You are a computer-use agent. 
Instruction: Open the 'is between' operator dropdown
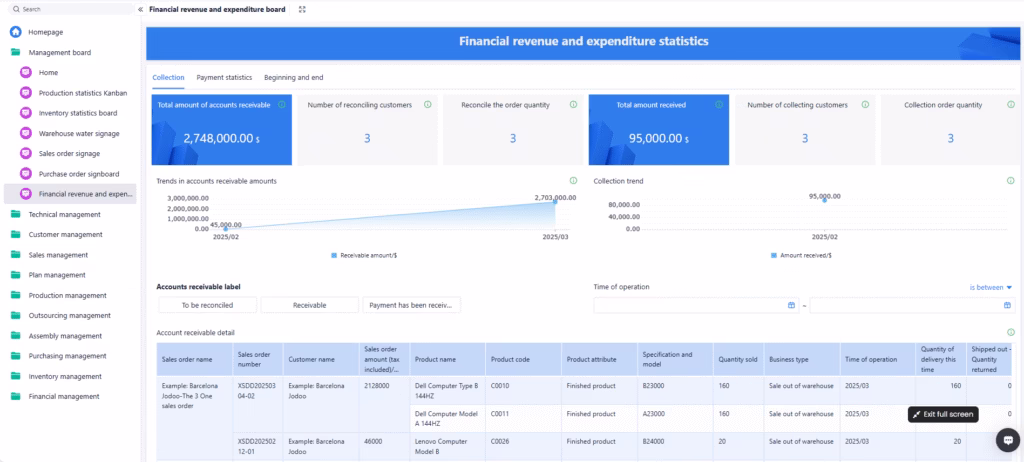click(x=990, y=287)
